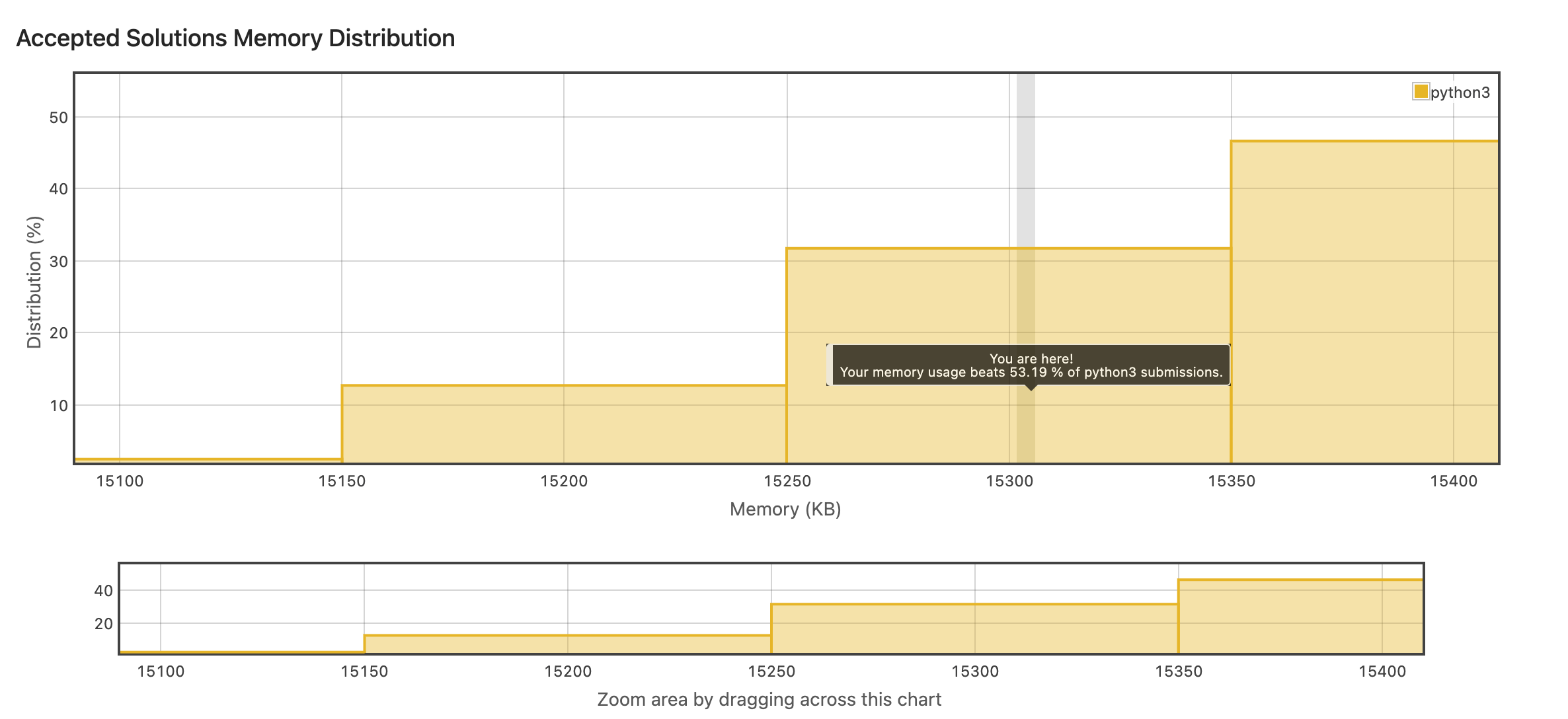The width and height of the screenshot is (1568, 719).
Task: Click the 'Distribution (%)' vertical axis title
Action: 34,282
